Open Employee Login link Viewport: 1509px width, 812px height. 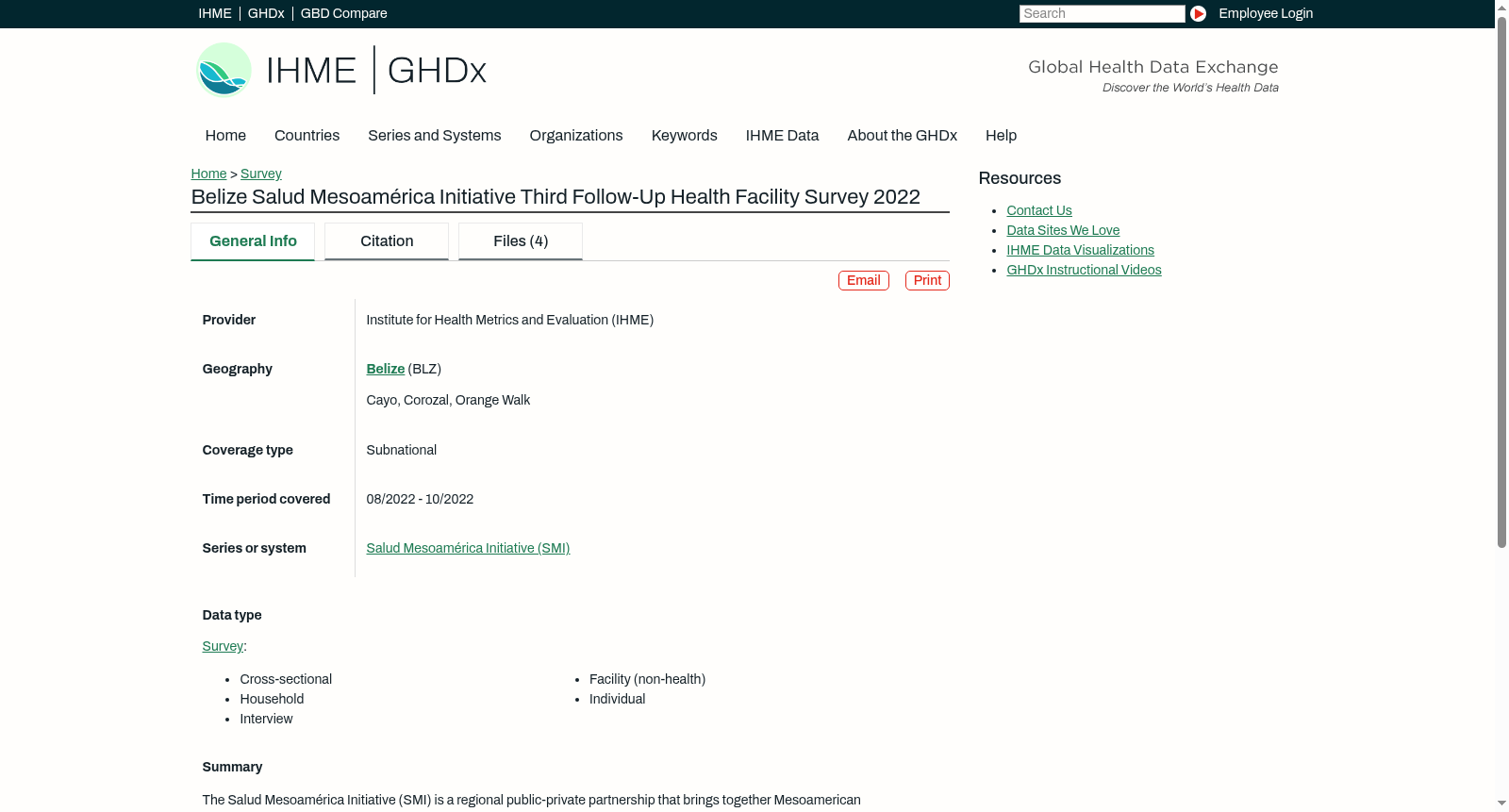point(1266,13)
